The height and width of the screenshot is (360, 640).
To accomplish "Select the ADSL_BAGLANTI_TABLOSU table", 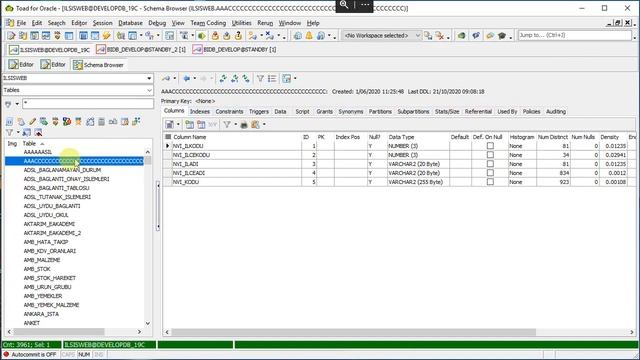I will [x=56, y=188].
